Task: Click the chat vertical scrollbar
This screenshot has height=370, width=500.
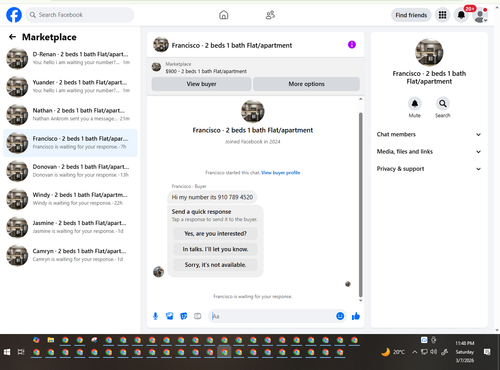Action: click(360, 205)
